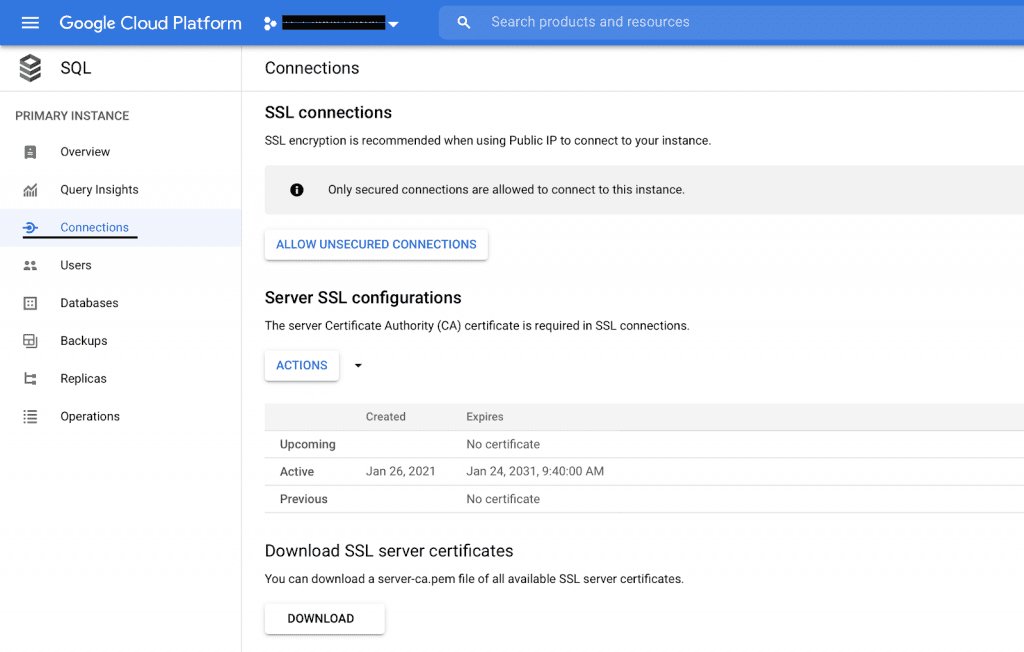Click the Databases grid icon
Image resolution: width=1024 pixels, height=652 pixels.
pos(30,303)
